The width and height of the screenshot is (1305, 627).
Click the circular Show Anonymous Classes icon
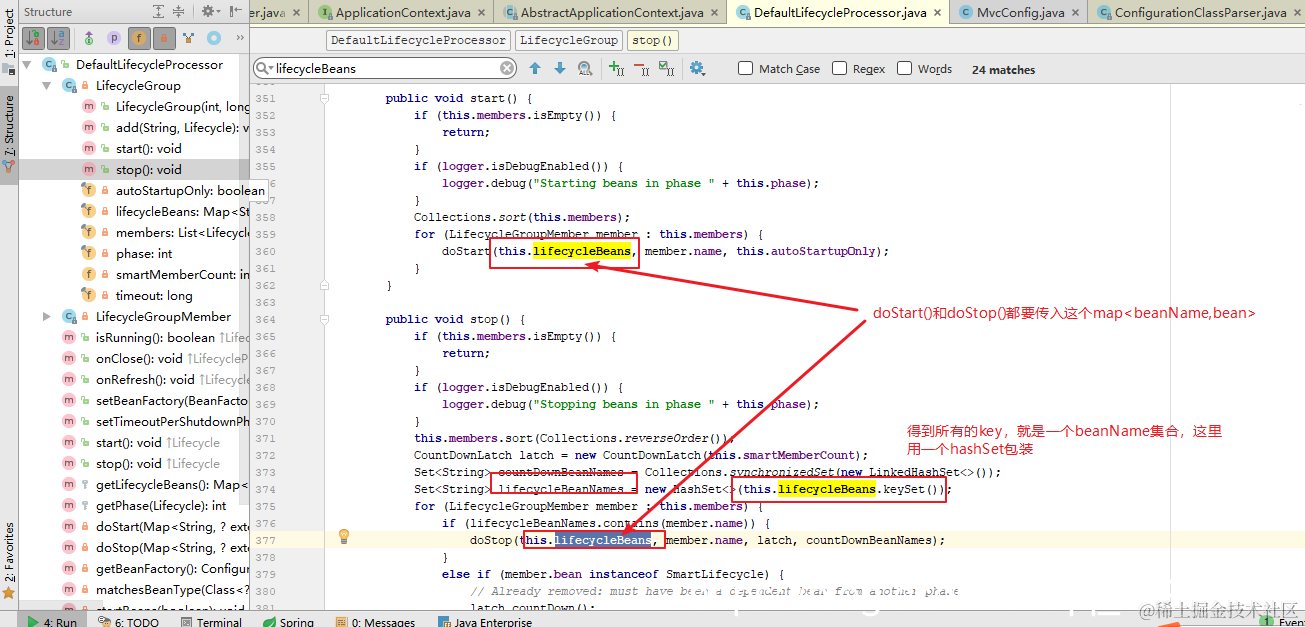(x=214, y=38)
